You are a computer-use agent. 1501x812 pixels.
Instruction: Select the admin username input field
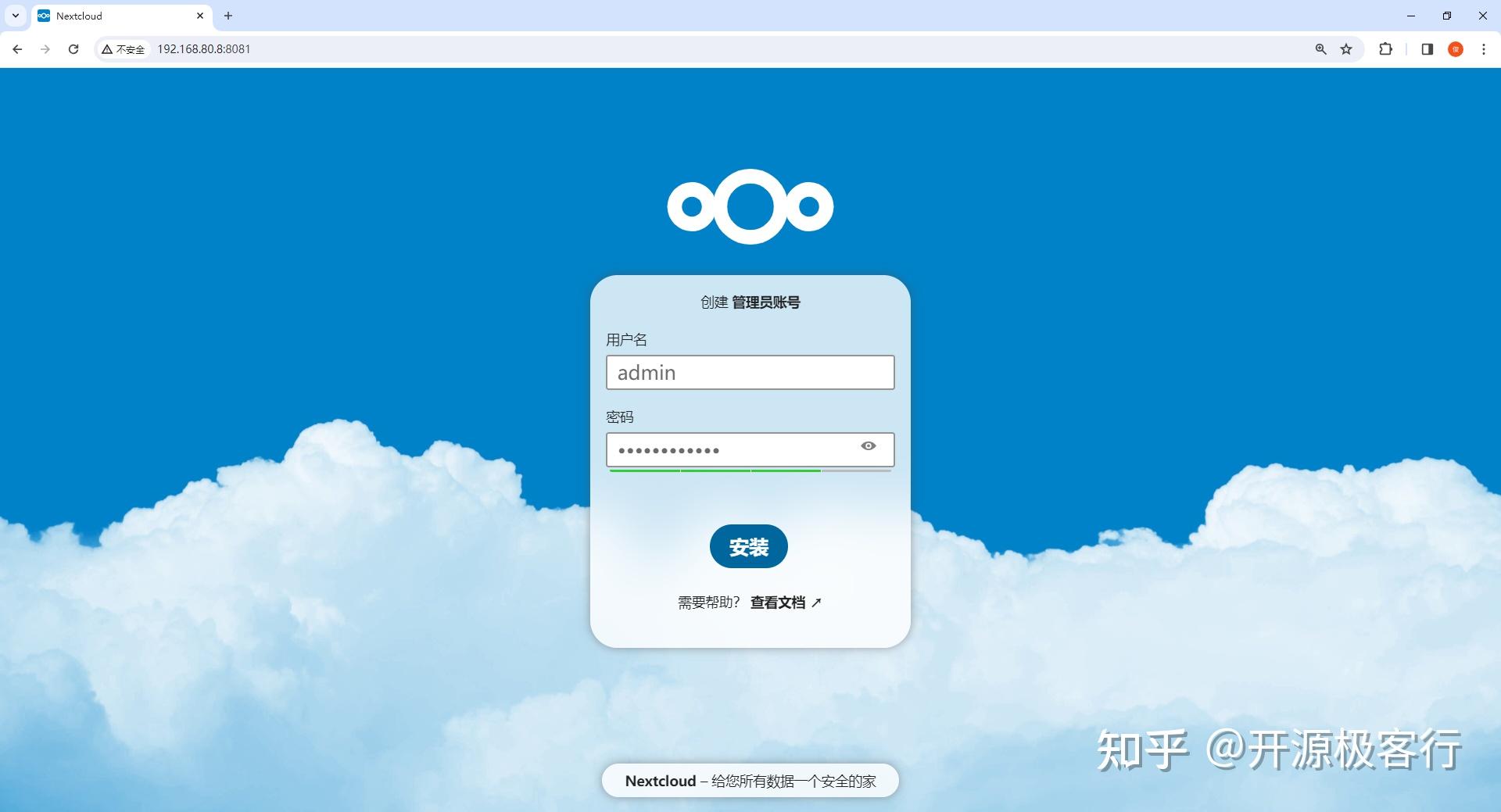(x=749, y=373)
